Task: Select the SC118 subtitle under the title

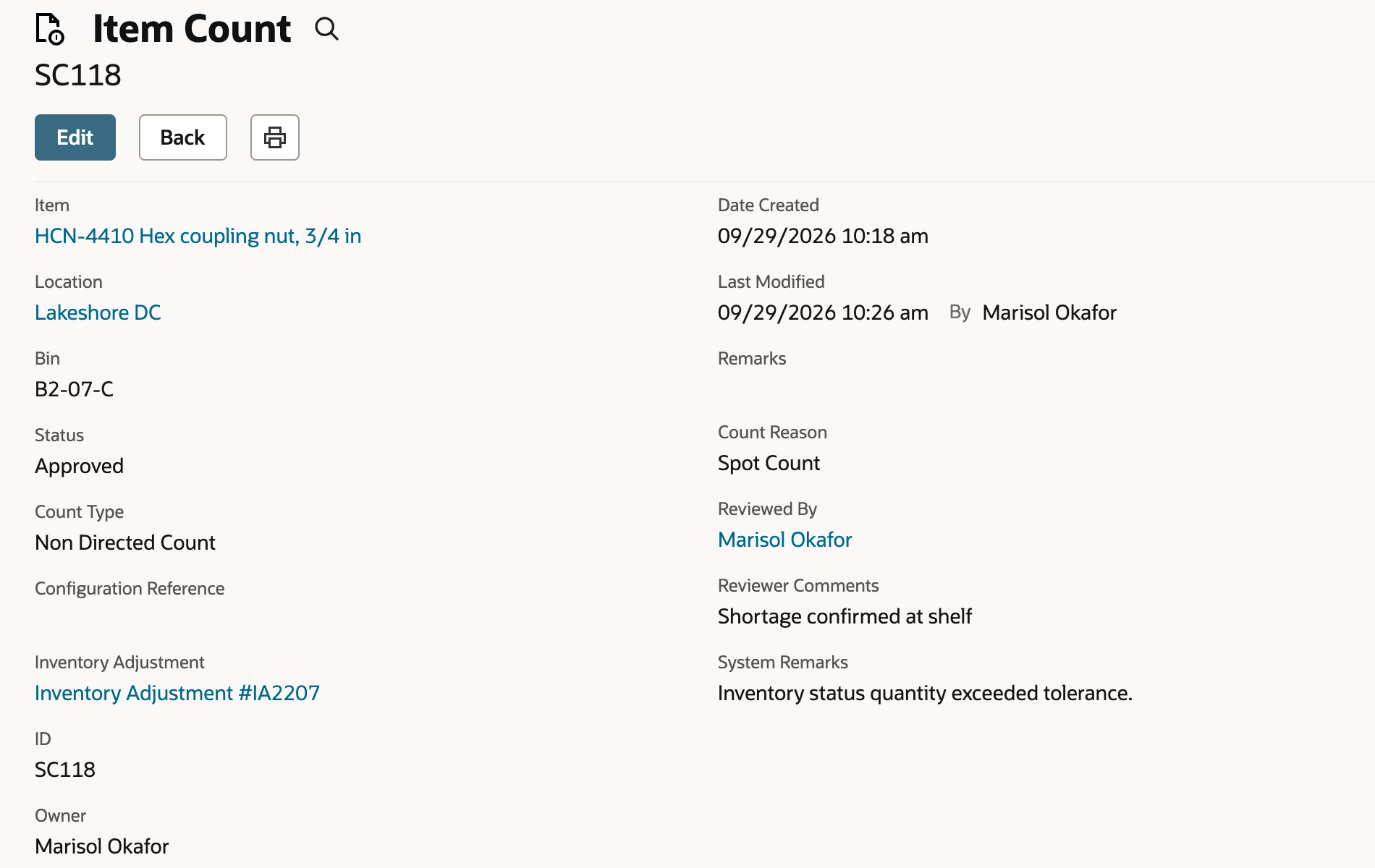Action: pyautogui.click(x=78, y=75)
